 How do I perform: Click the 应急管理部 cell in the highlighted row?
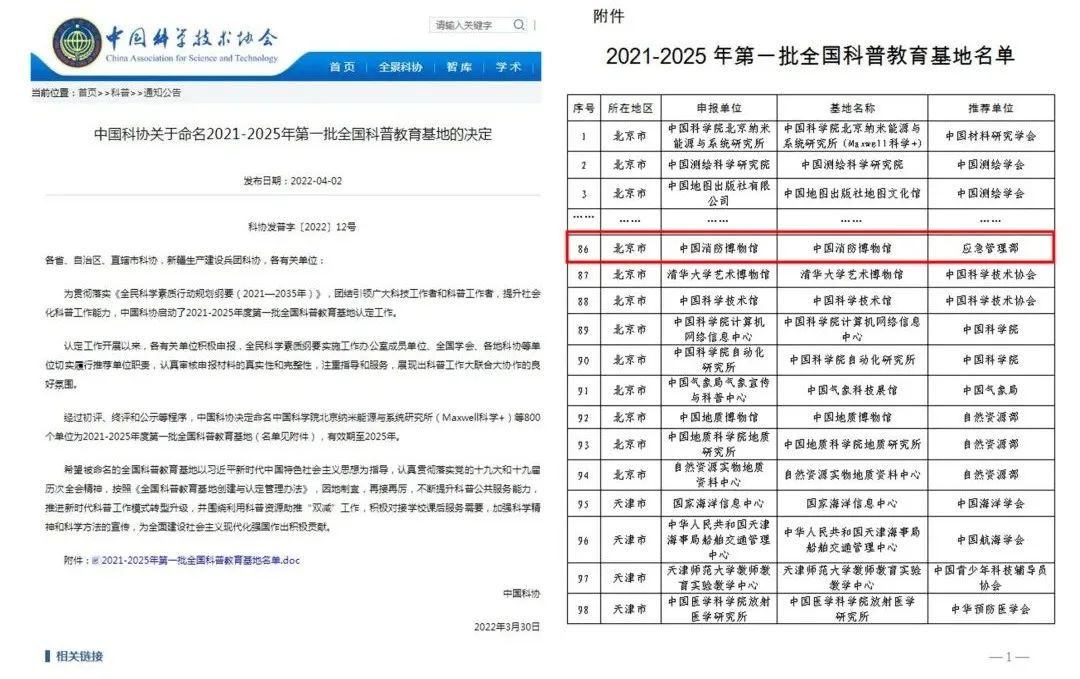(990, 247)
